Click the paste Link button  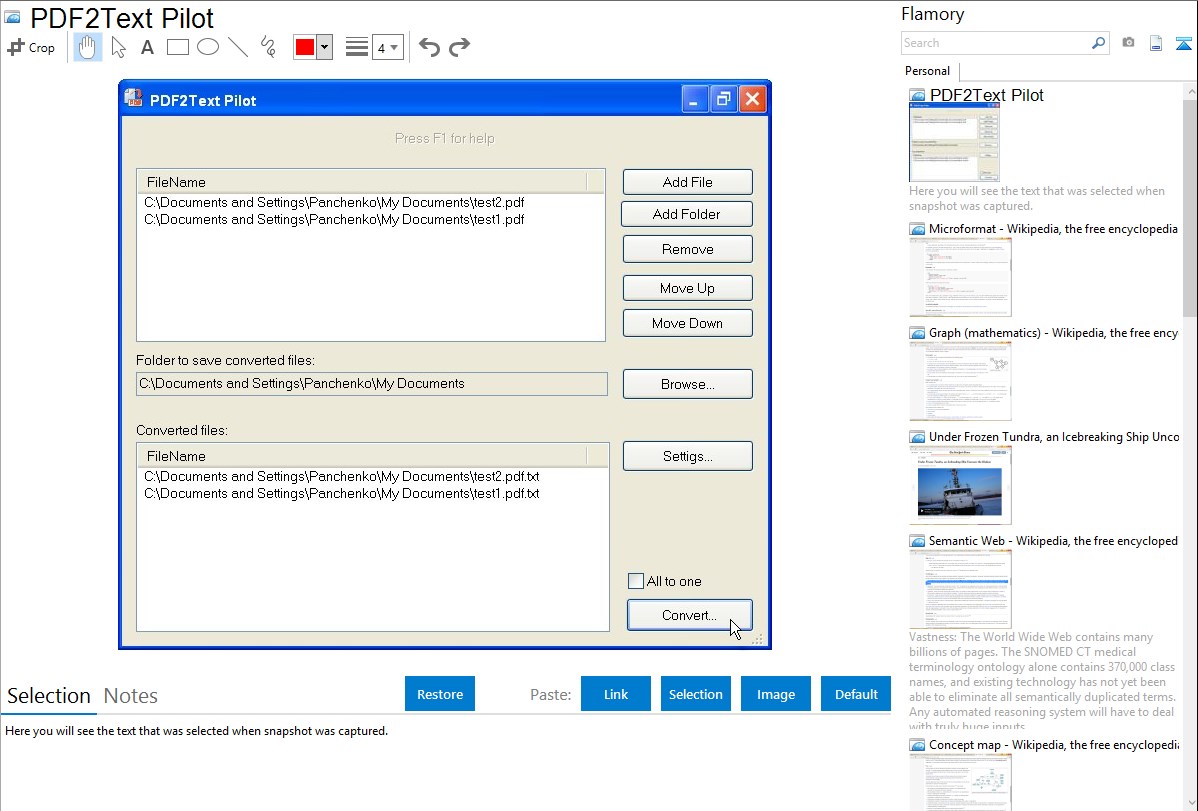tap(616, 694)
